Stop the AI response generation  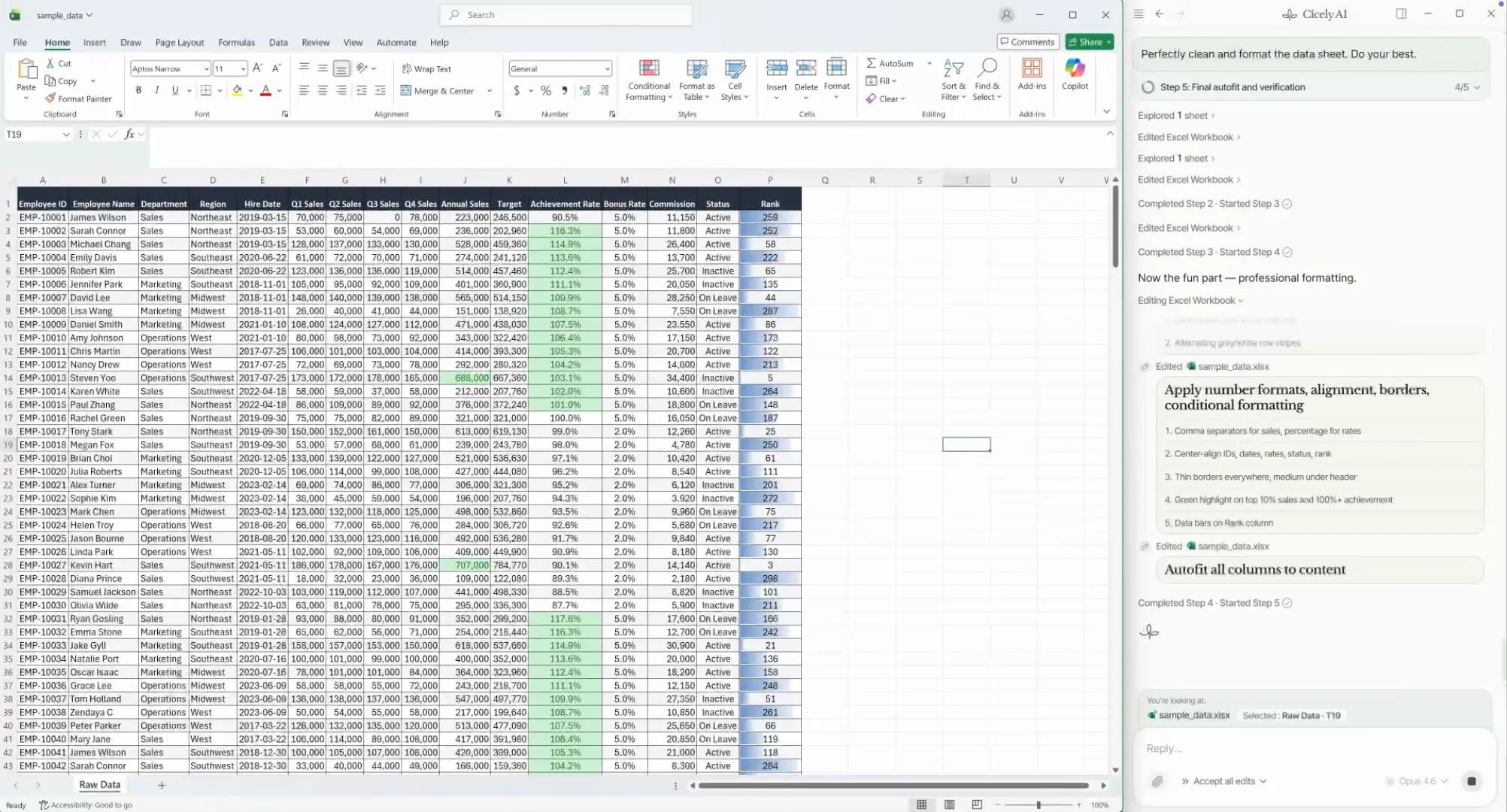coord(1472,781)
